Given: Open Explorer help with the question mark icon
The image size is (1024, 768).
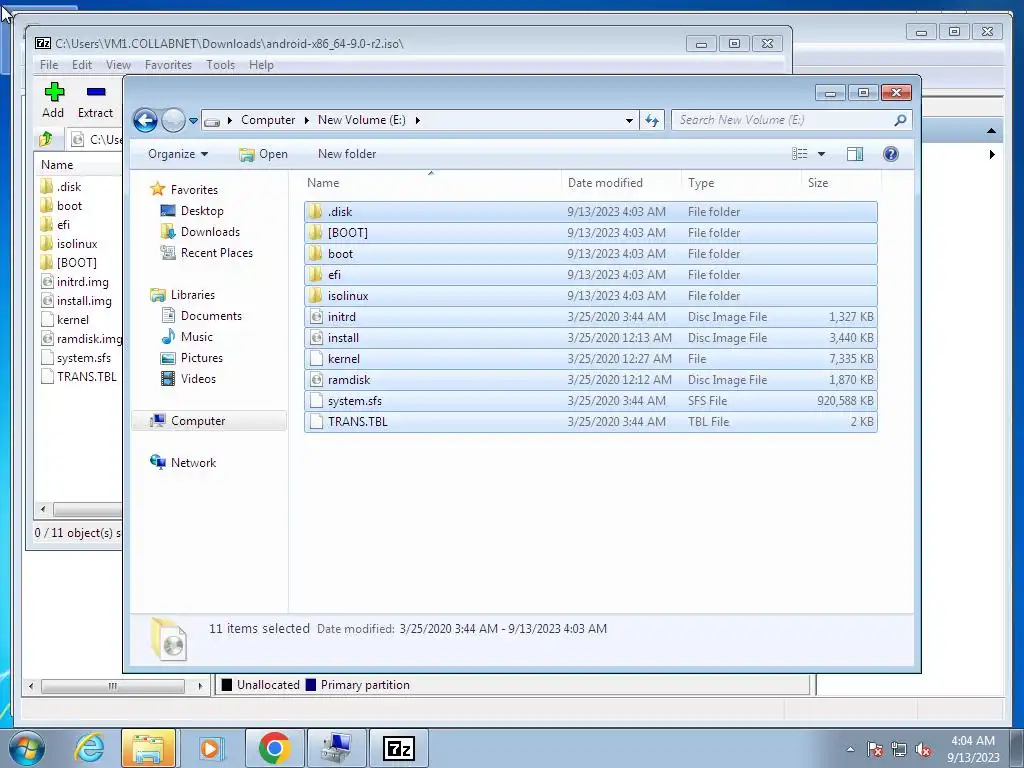Looking at the screenshot, I should pyautogui.click(x=890, y=154).
